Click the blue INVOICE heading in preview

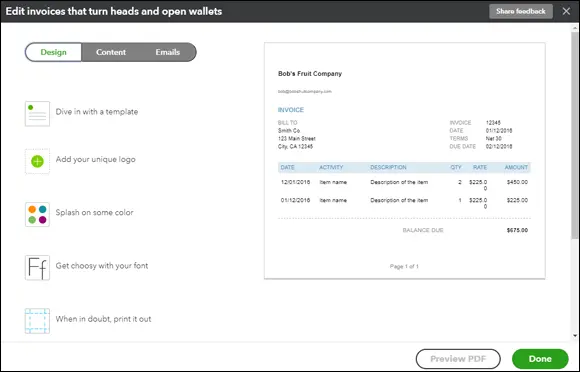(291, 110)
